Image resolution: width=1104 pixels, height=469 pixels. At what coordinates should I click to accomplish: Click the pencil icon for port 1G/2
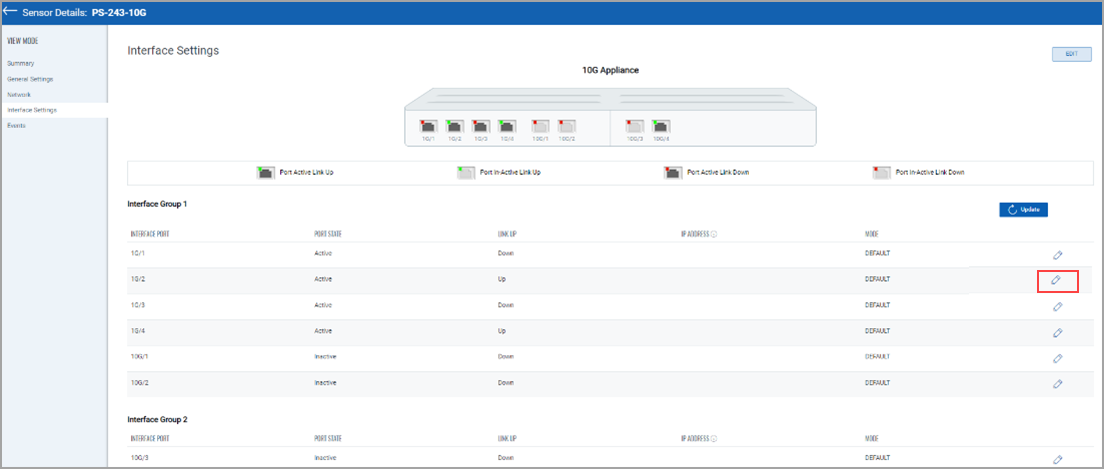pyautogui.click(x=1057, y=281)
